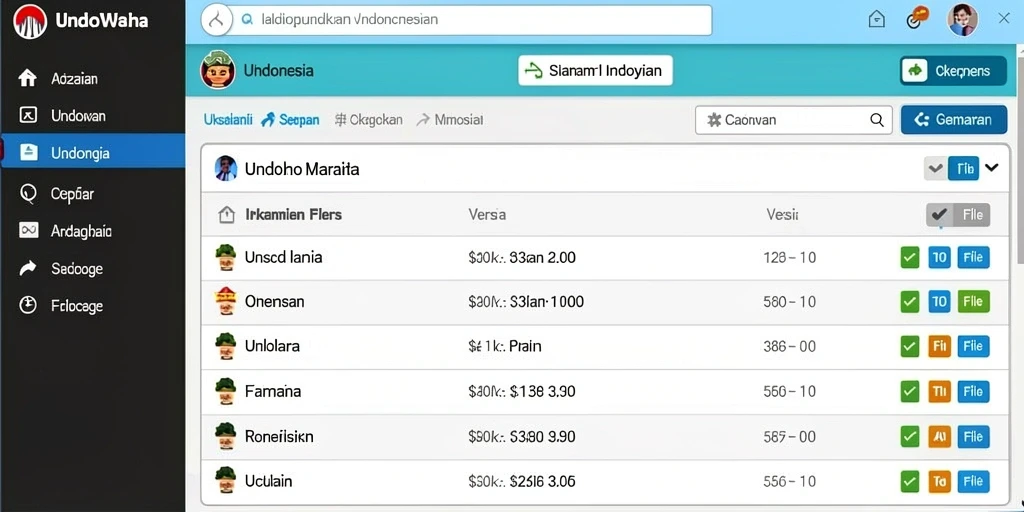
Task: Click the Caonvan search input field
Action: [793, 120]
